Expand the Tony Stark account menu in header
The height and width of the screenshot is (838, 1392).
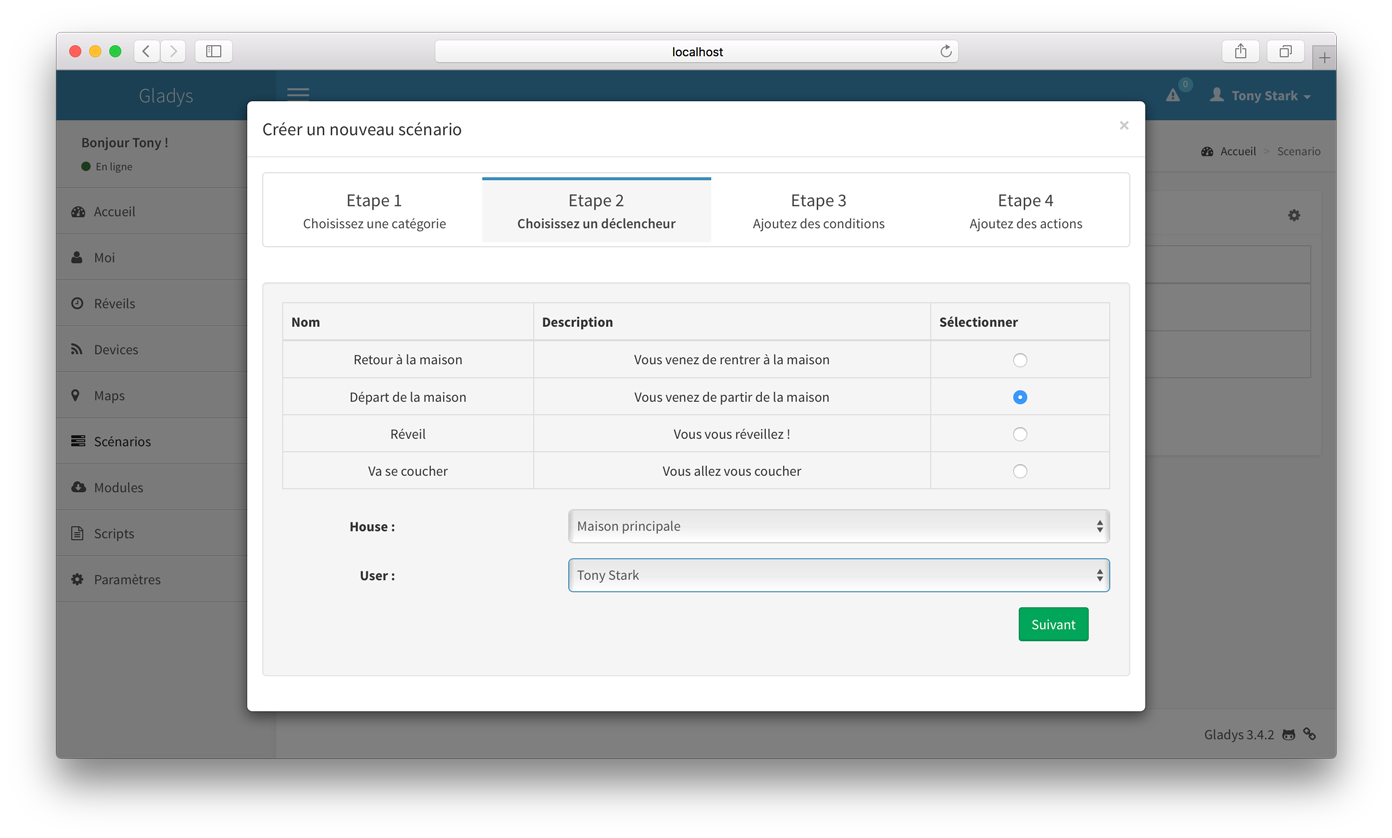pyautogui.click(x=1260, y=96)
